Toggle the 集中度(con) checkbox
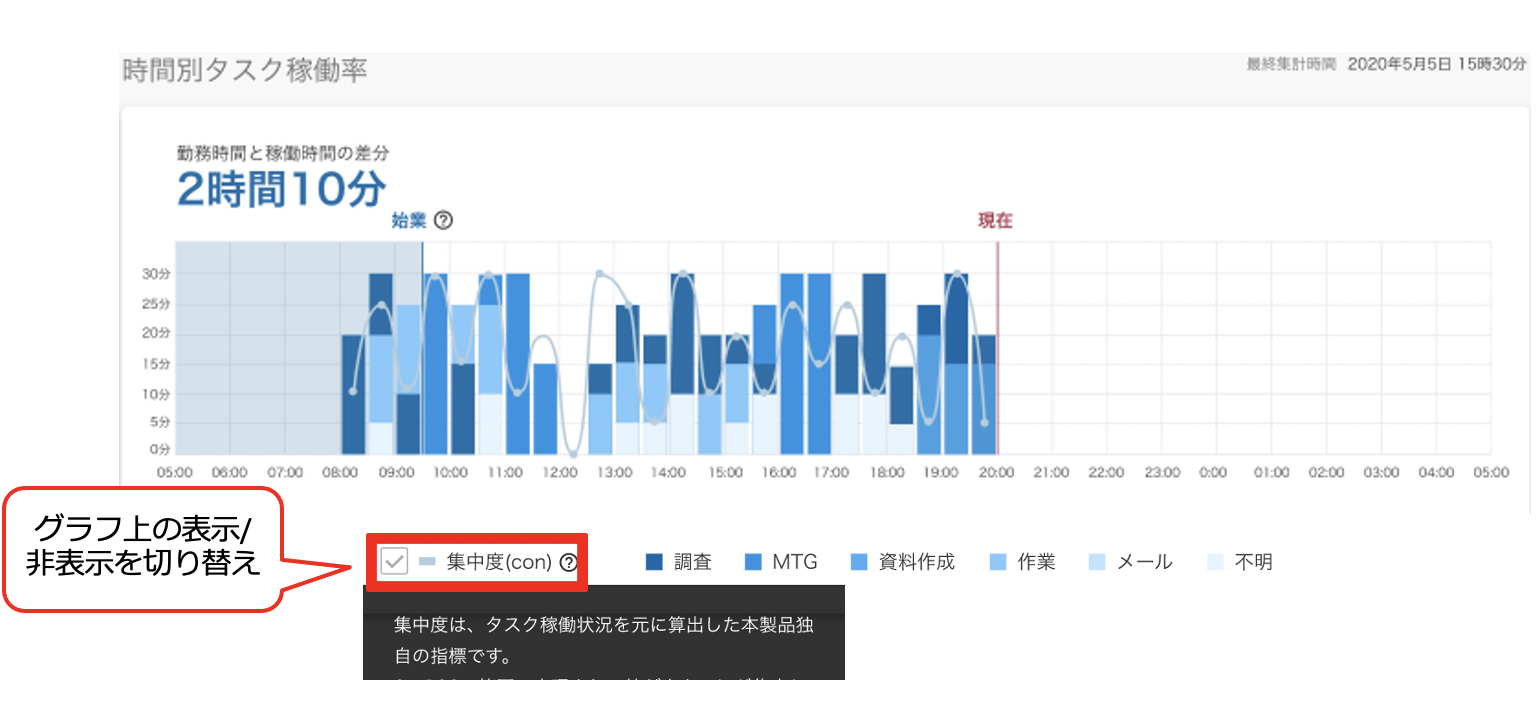Viewport: 1536px width, 702px height. pyautogui.click(x=395, y=562)
